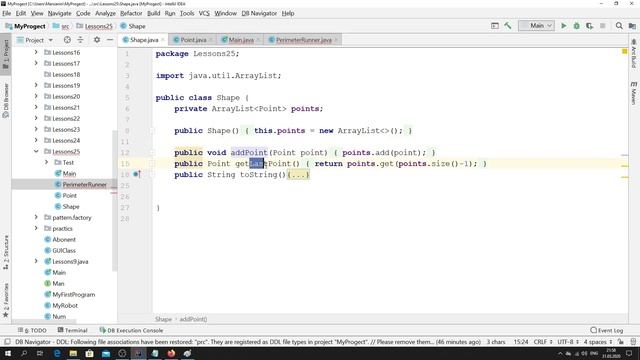Toggle the 2: Favorites side panel

(x=6, y=300)
